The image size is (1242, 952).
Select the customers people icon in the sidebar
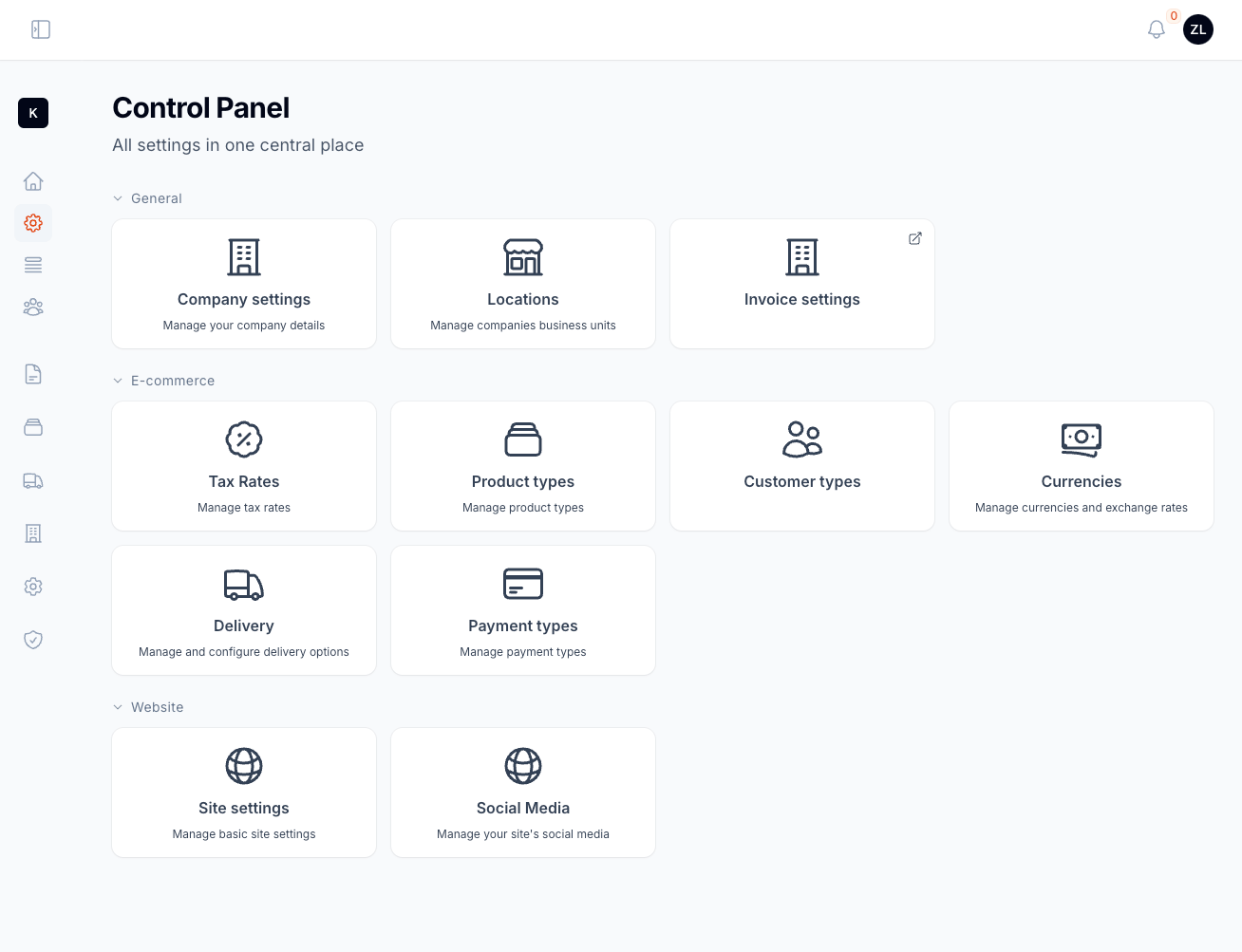(x=33, y=307)
